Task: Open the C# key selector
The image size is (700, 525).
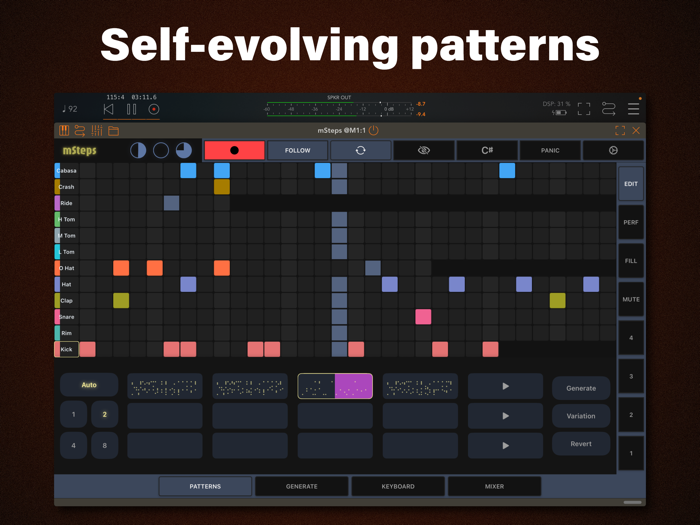Action: pos(487,150)
